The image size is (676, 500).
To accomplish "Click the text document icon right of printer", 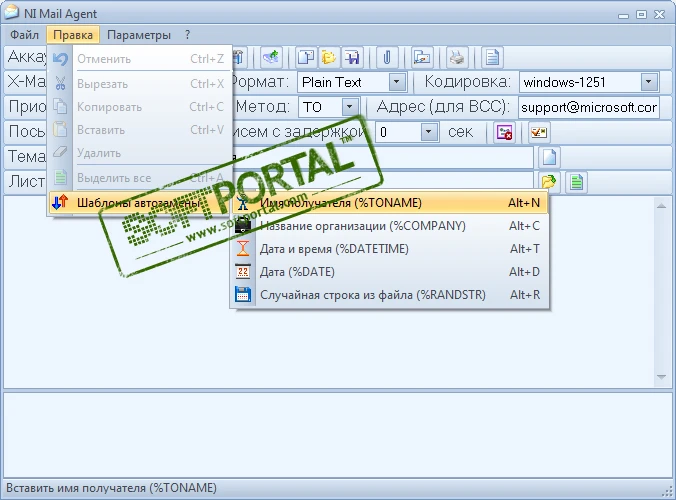I will (491, 56).
